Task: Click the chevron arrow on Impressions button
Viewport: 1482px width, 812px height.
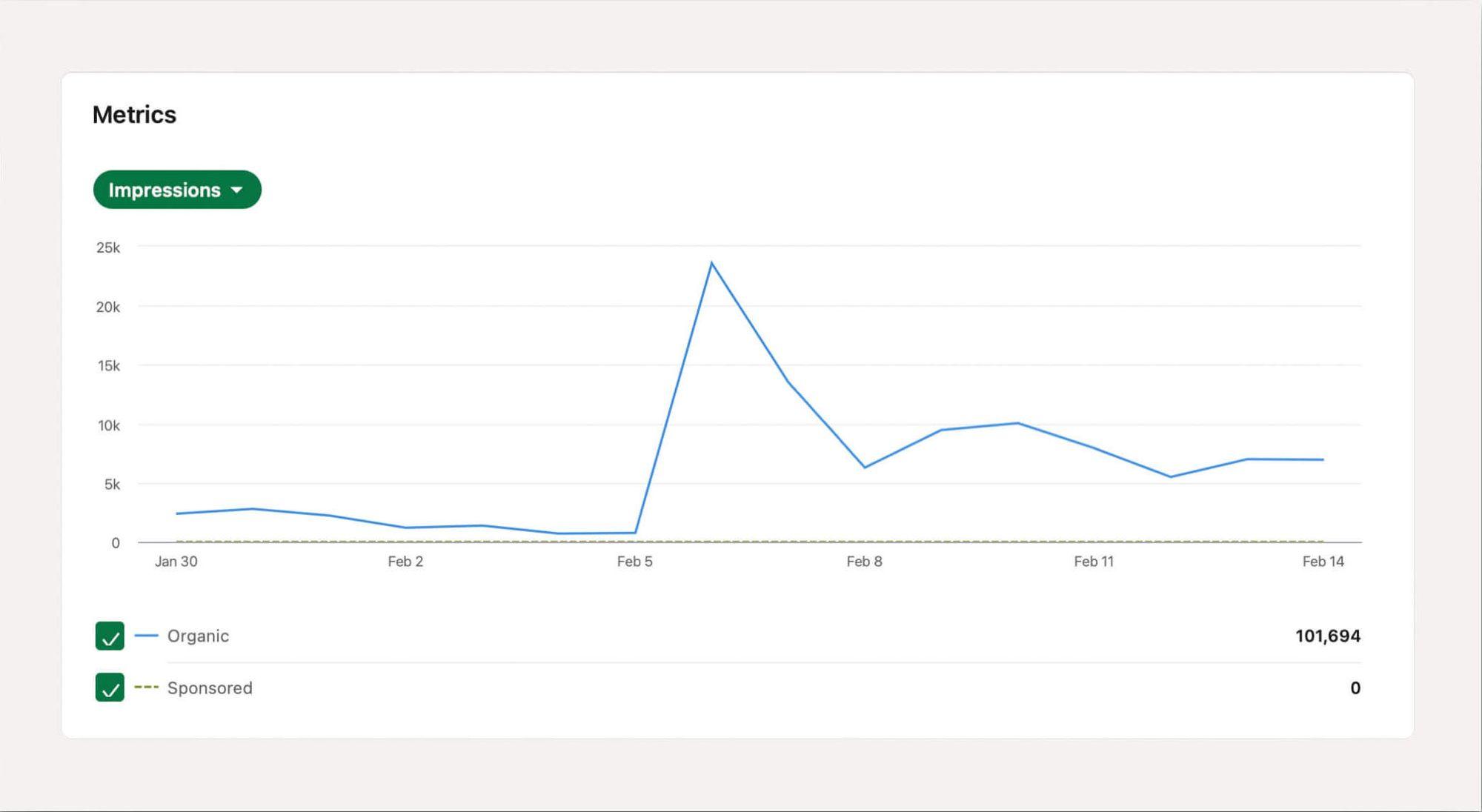Action: click(236, 190)
